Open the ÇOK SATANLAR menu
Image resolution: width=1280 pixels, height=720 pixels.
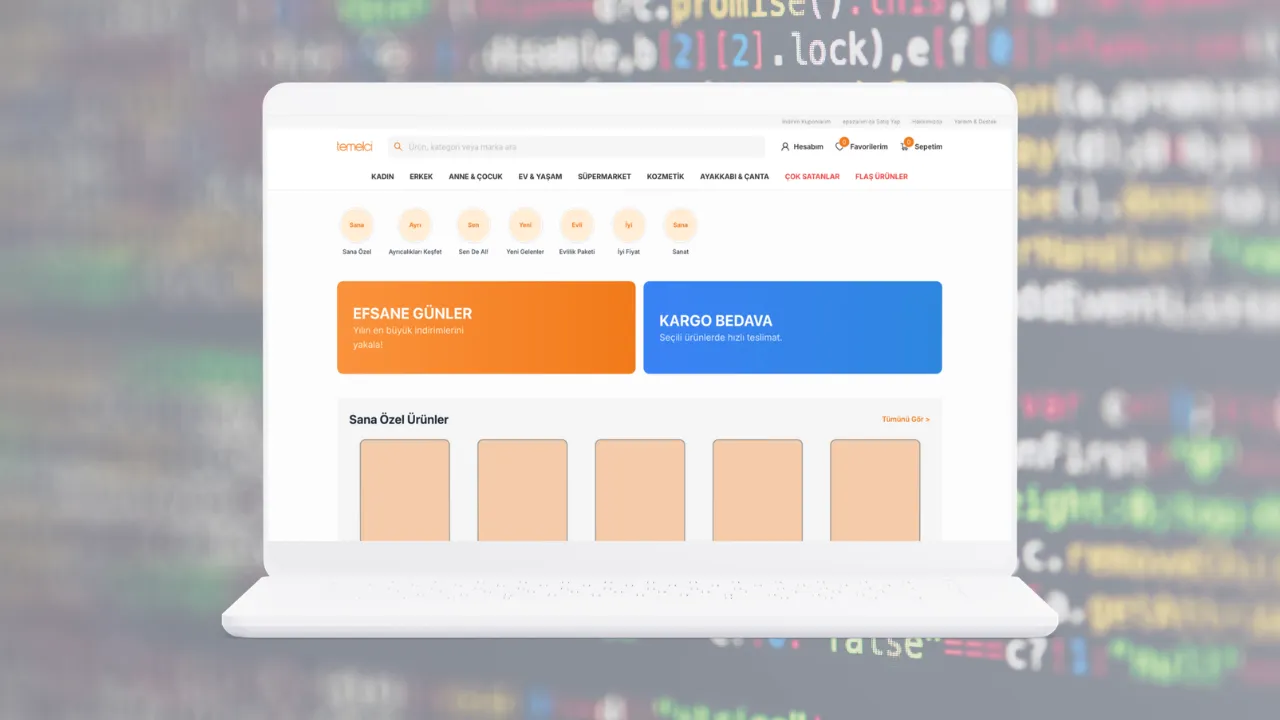(x=812, y=177)
